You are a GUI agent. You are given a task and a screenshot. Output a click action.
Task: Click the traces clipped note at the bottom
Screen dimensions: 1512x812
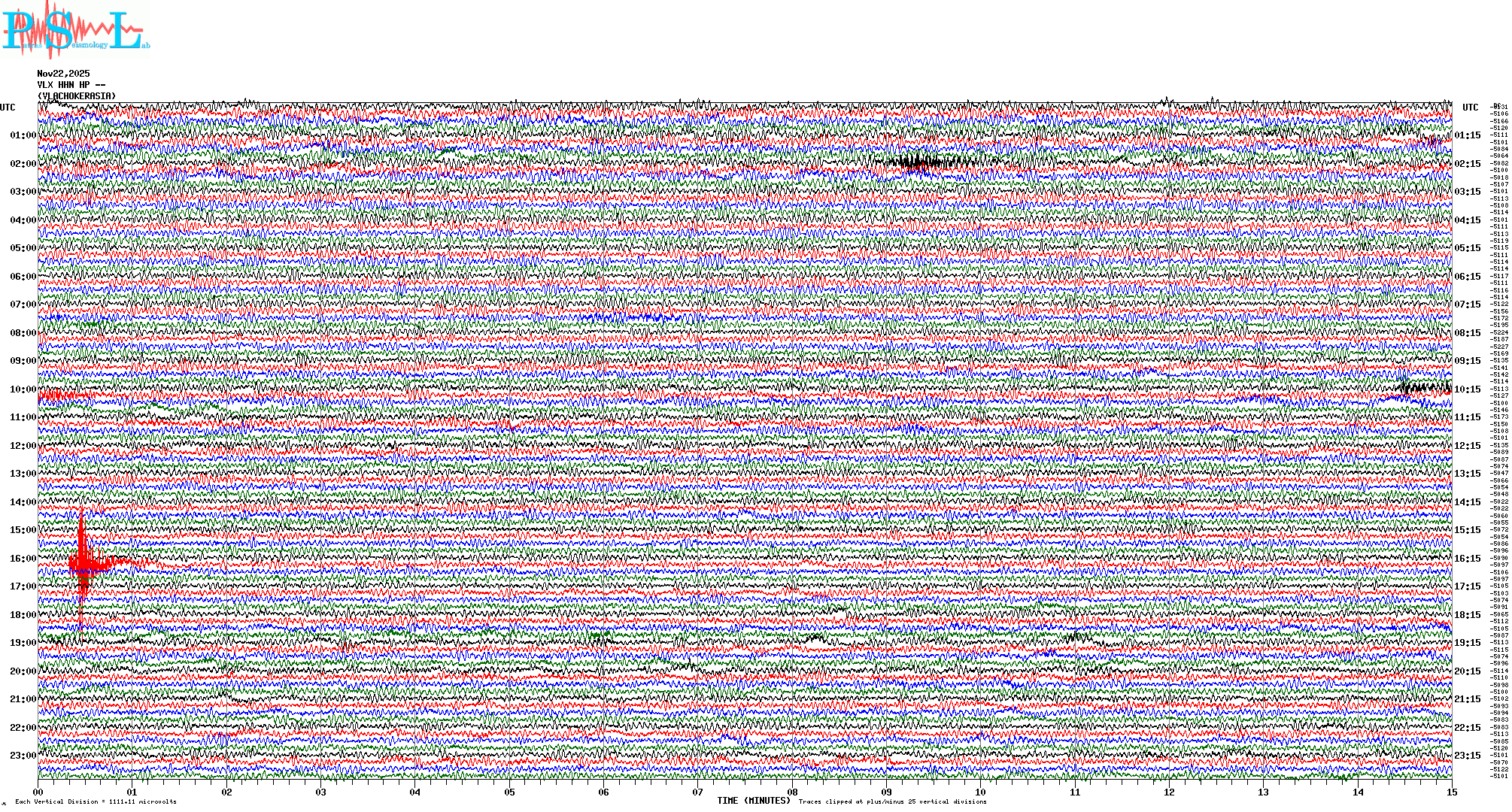[x=892, y=801]
